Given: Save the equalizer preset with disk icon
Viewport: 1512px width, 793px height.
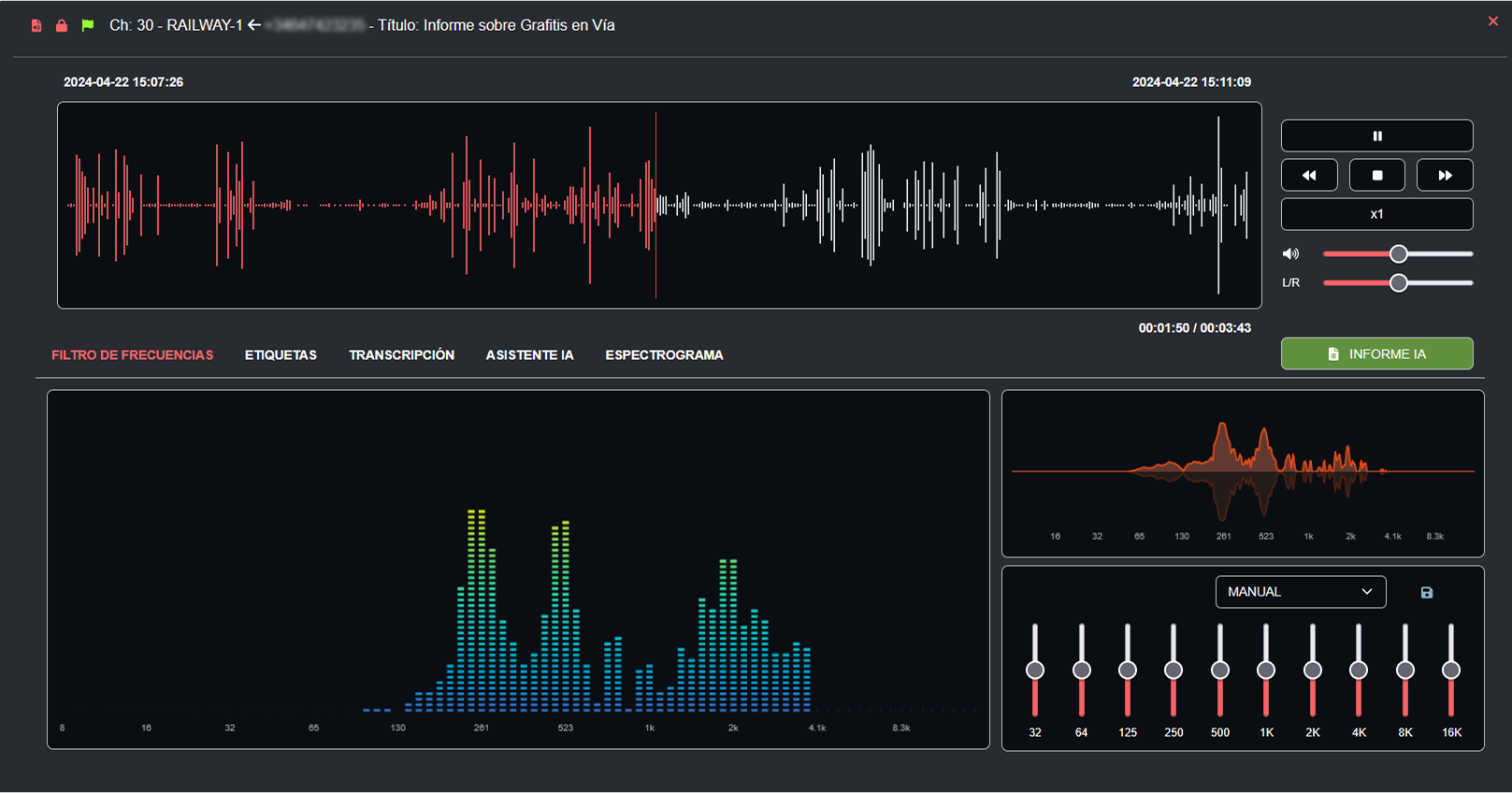Looking at the screenshot, I should point(1426,593).
